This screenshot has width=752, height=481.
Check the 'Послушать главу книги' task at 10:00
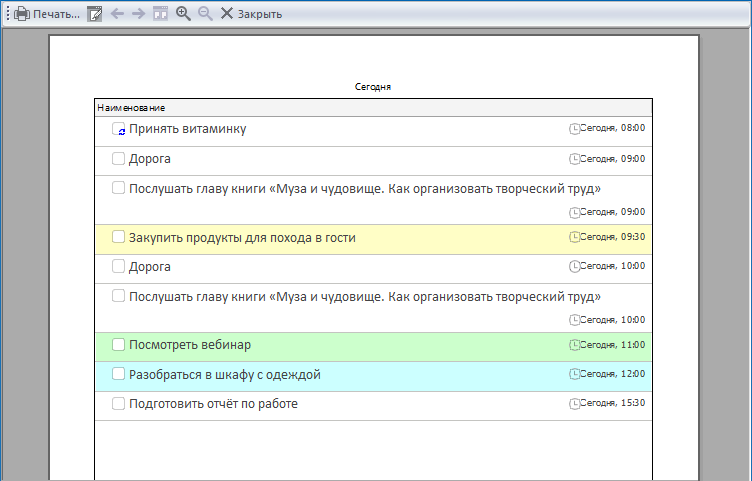pyautogui.click(x=118, y=295)
